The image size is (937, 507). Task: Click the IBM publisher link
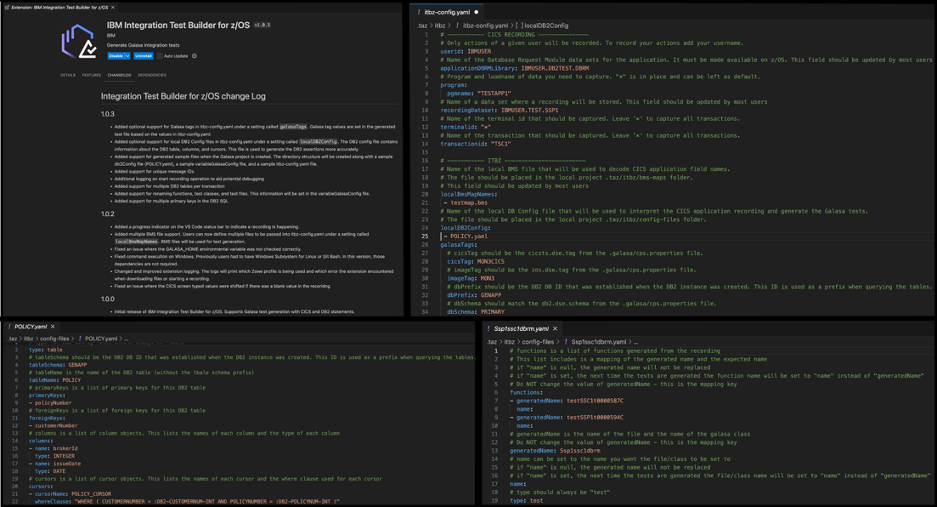point(111,36)
